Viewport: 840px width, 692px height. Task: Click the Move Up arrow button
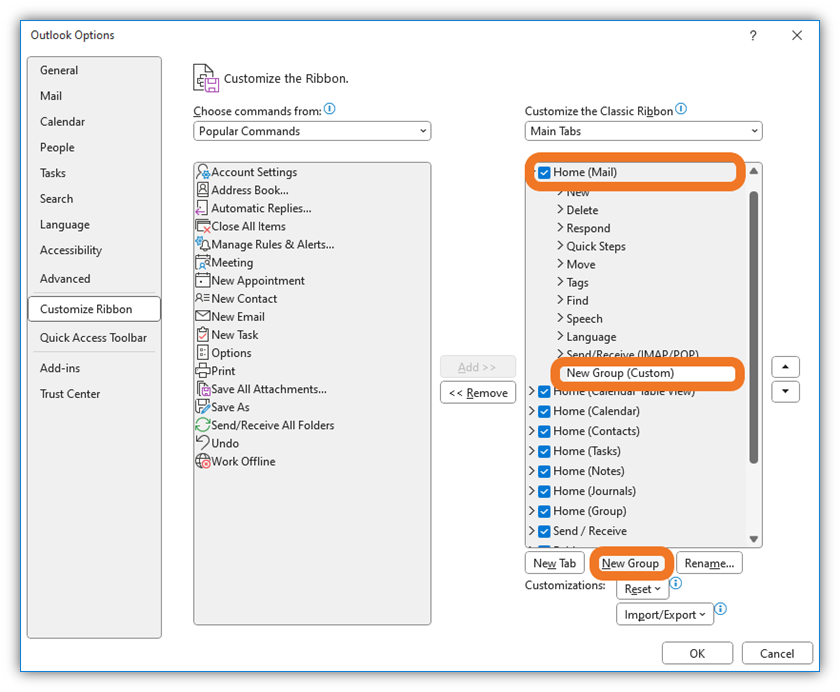point(785,367)
